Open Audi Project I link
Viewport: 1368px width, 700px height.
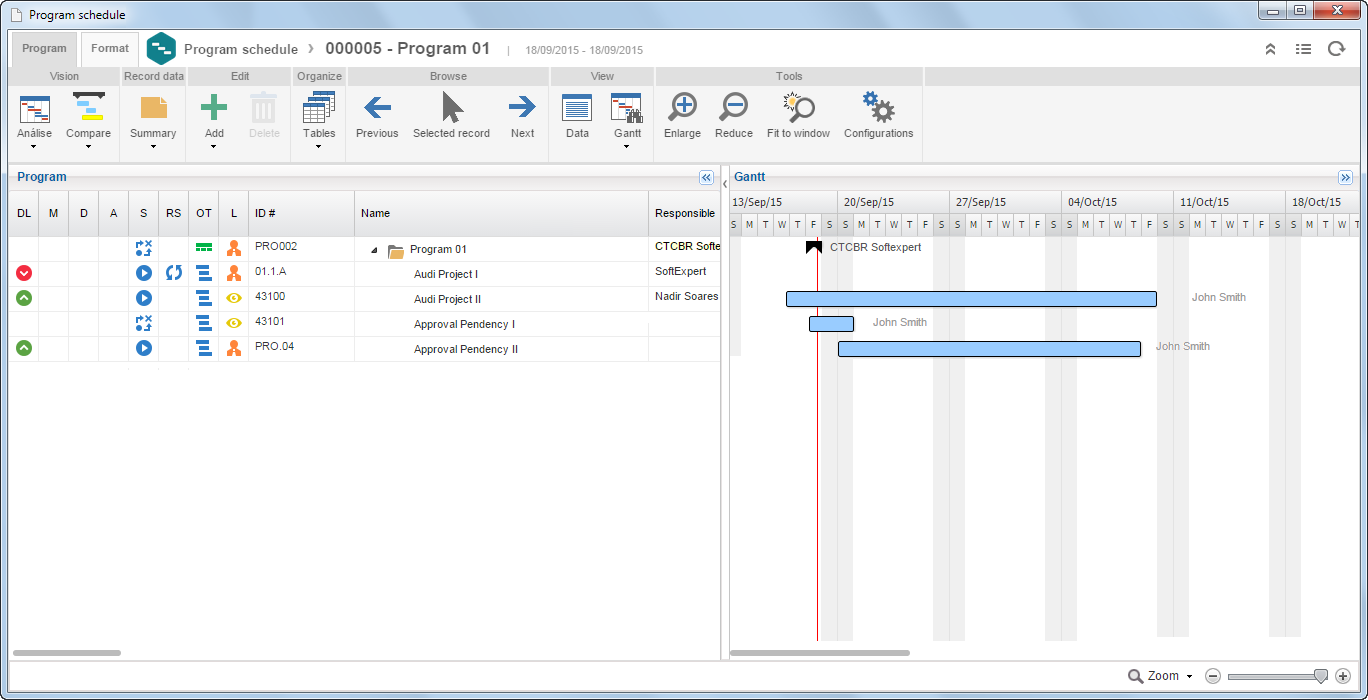tap(446, 274)
